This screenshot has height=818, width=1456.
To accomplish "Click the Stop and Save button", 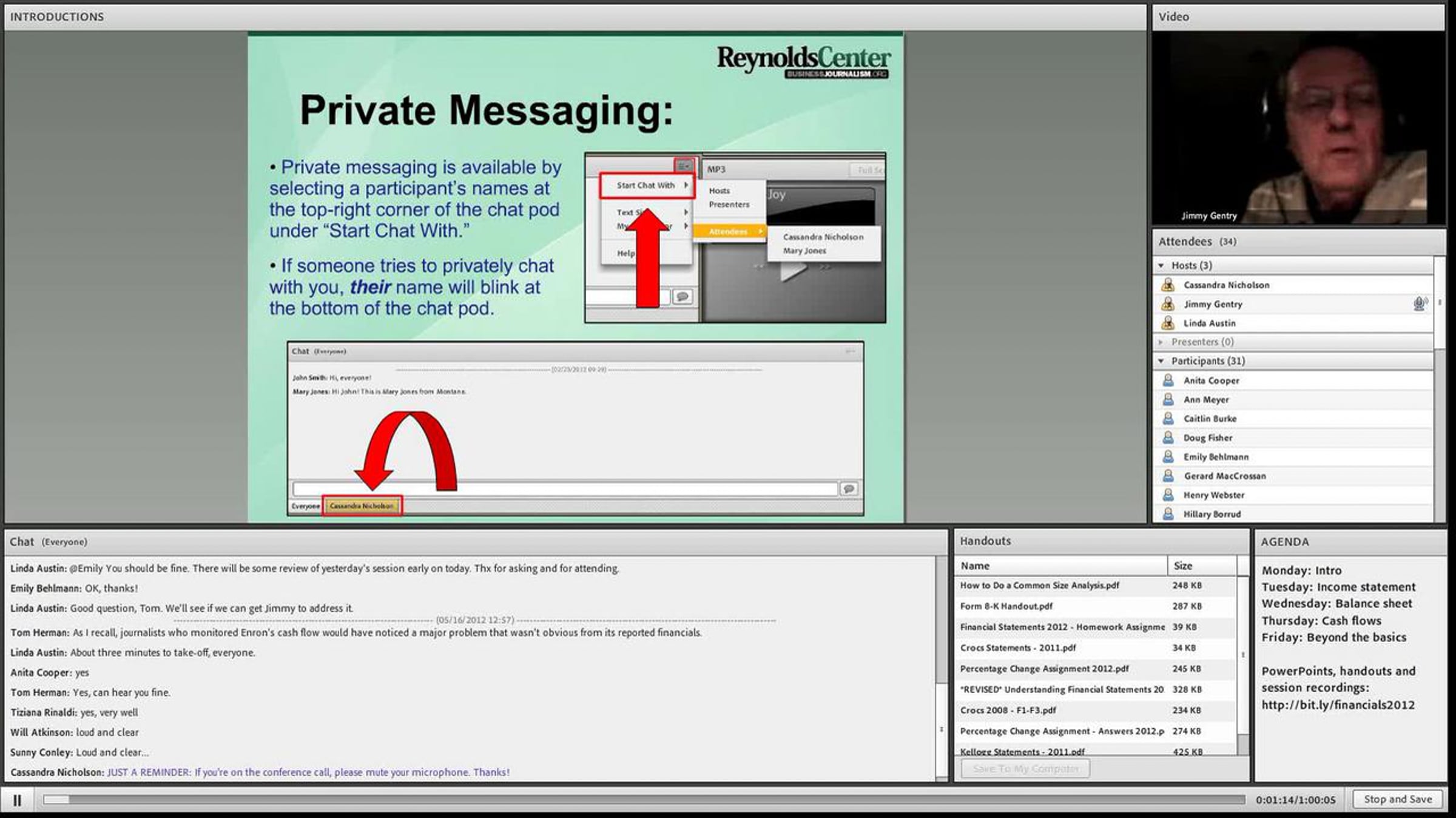I will (x=1398, y=799).
